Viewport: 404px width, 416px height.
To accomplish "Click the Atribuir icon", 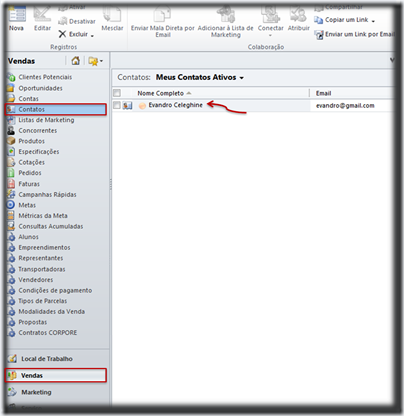I will tap(298, 15).
